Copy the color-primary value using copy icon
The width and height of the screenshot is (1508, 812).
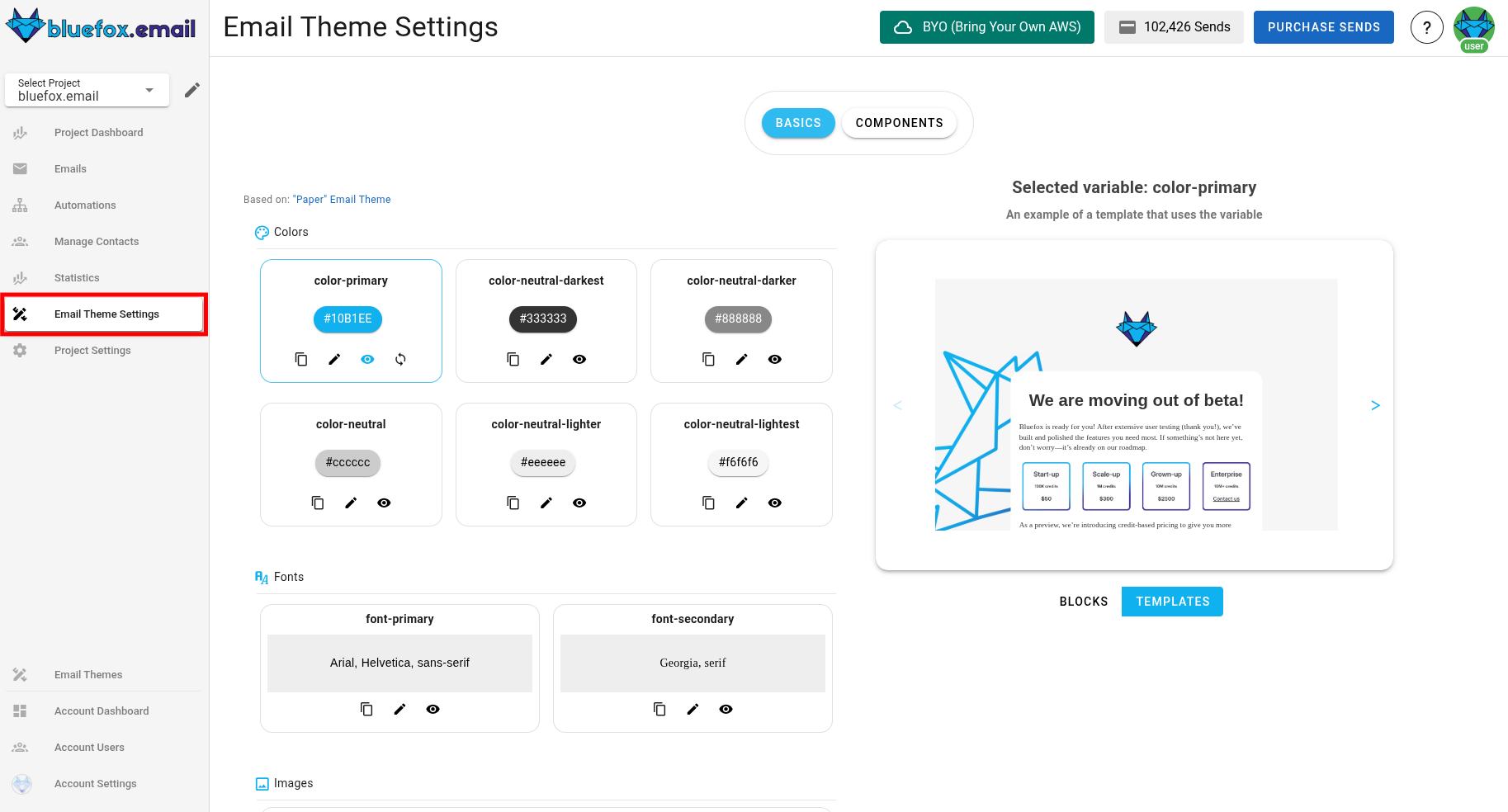point(300,359)
